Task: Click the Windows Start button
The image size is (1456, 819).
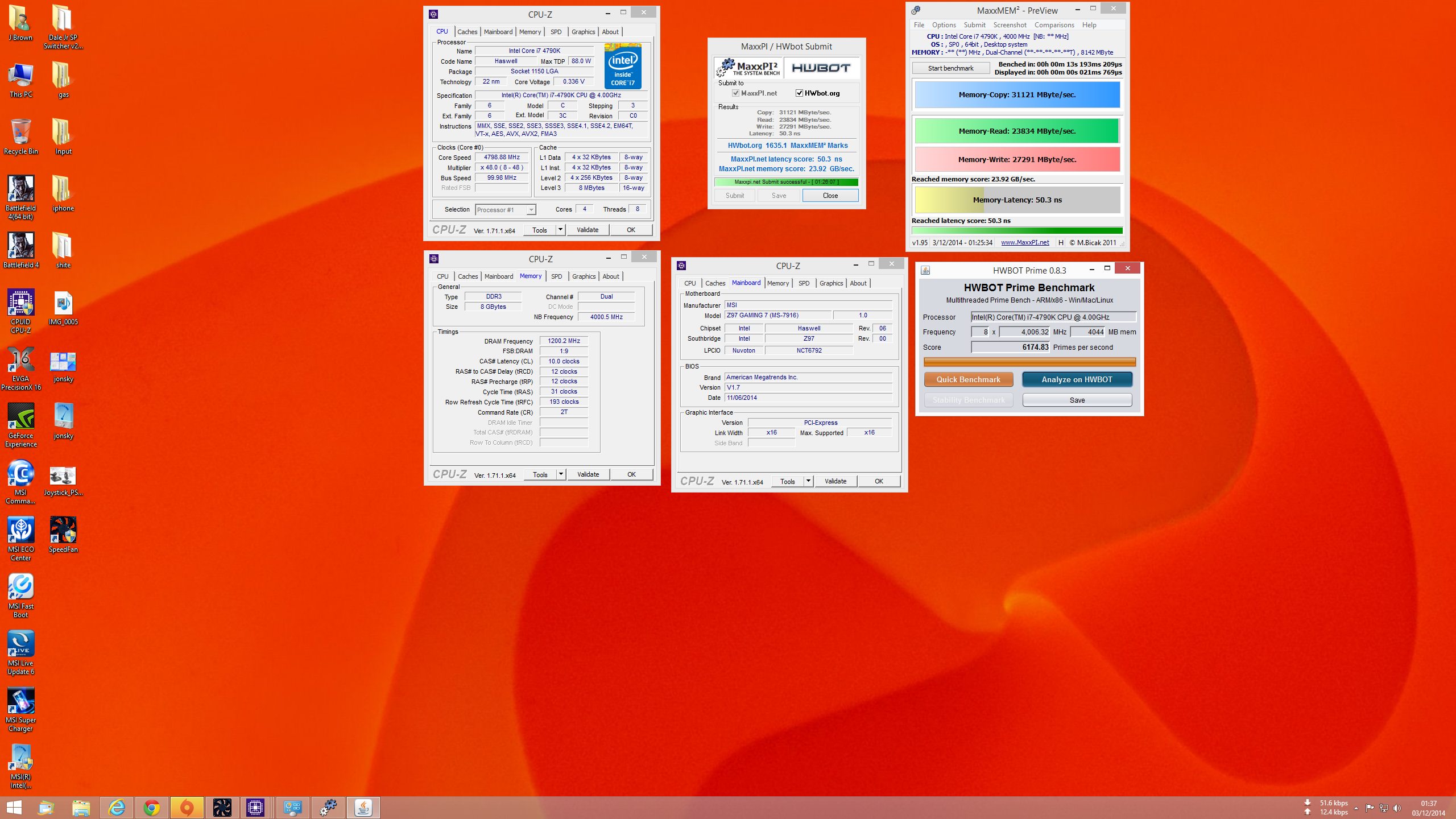Action: click(14, 808)
